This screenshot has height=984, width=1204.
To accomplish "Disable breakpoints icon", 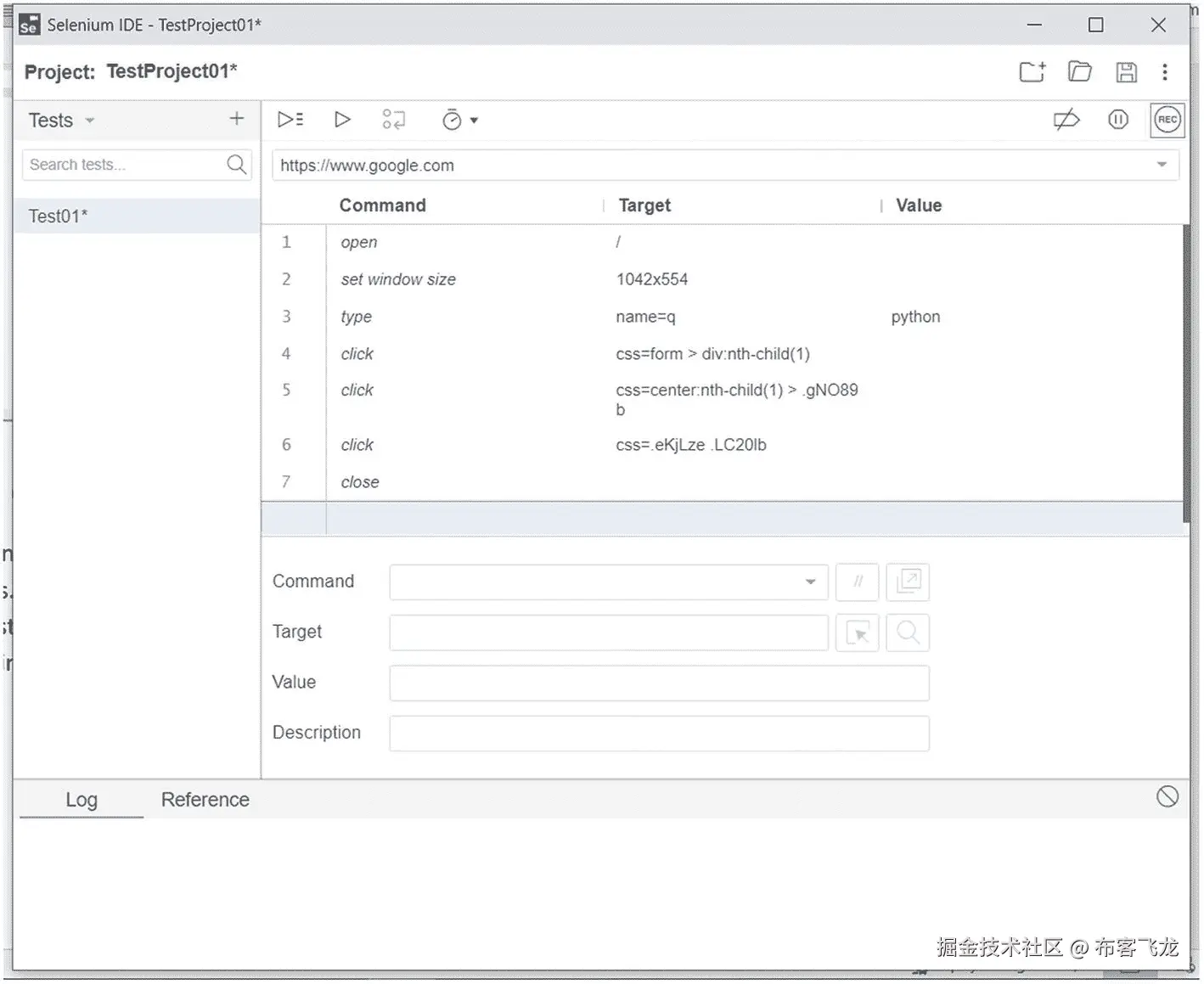I will [x=1066, y=120].
